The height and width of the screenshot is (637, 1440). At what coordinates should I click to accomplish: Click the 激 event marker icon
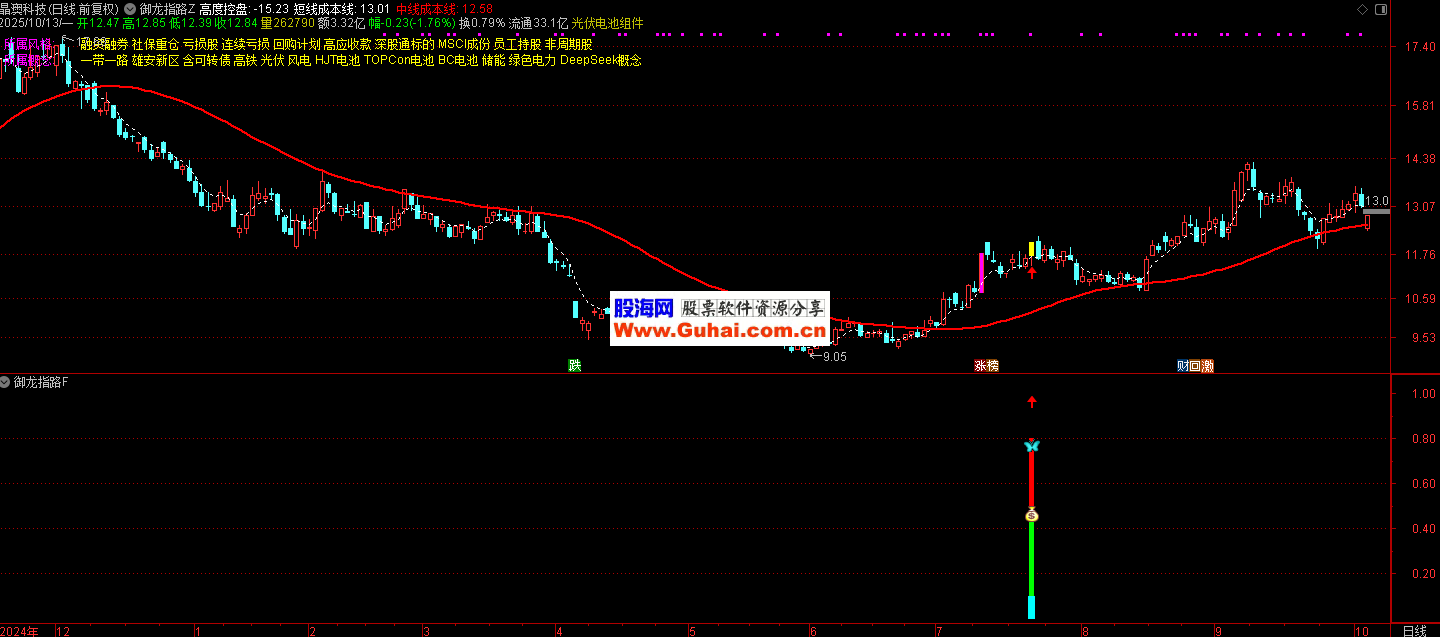click(x=1207, y=366)
